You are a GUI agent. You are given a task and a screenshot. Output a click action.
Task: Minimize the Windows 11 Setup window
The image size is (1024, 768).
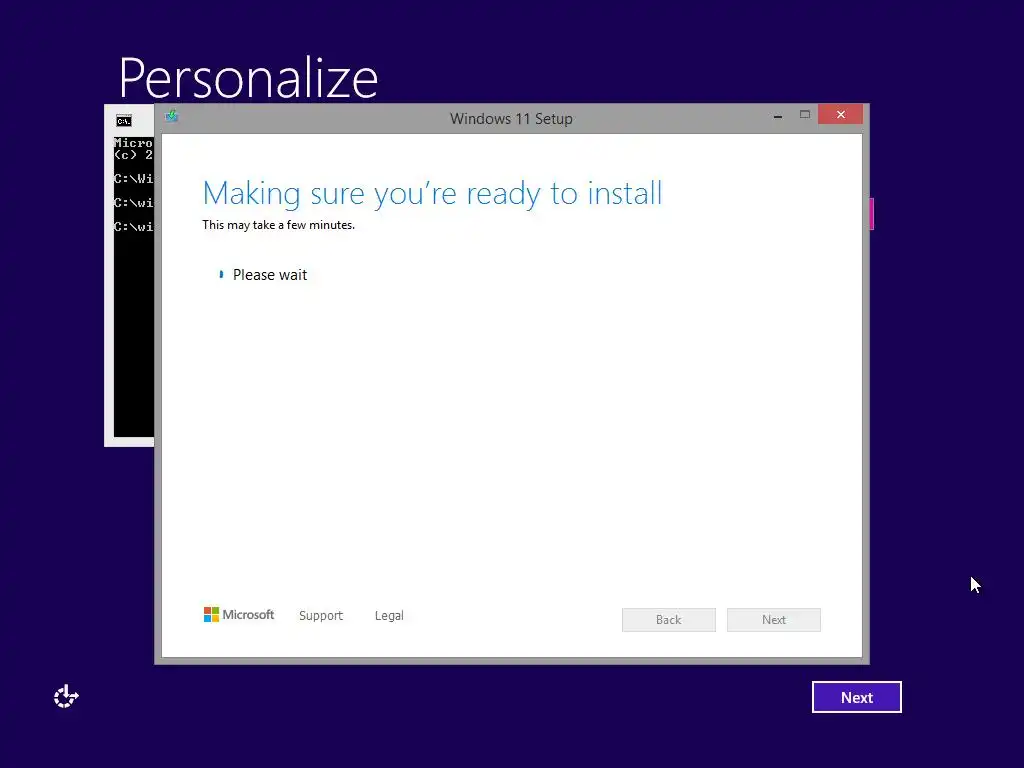point(778,116)
